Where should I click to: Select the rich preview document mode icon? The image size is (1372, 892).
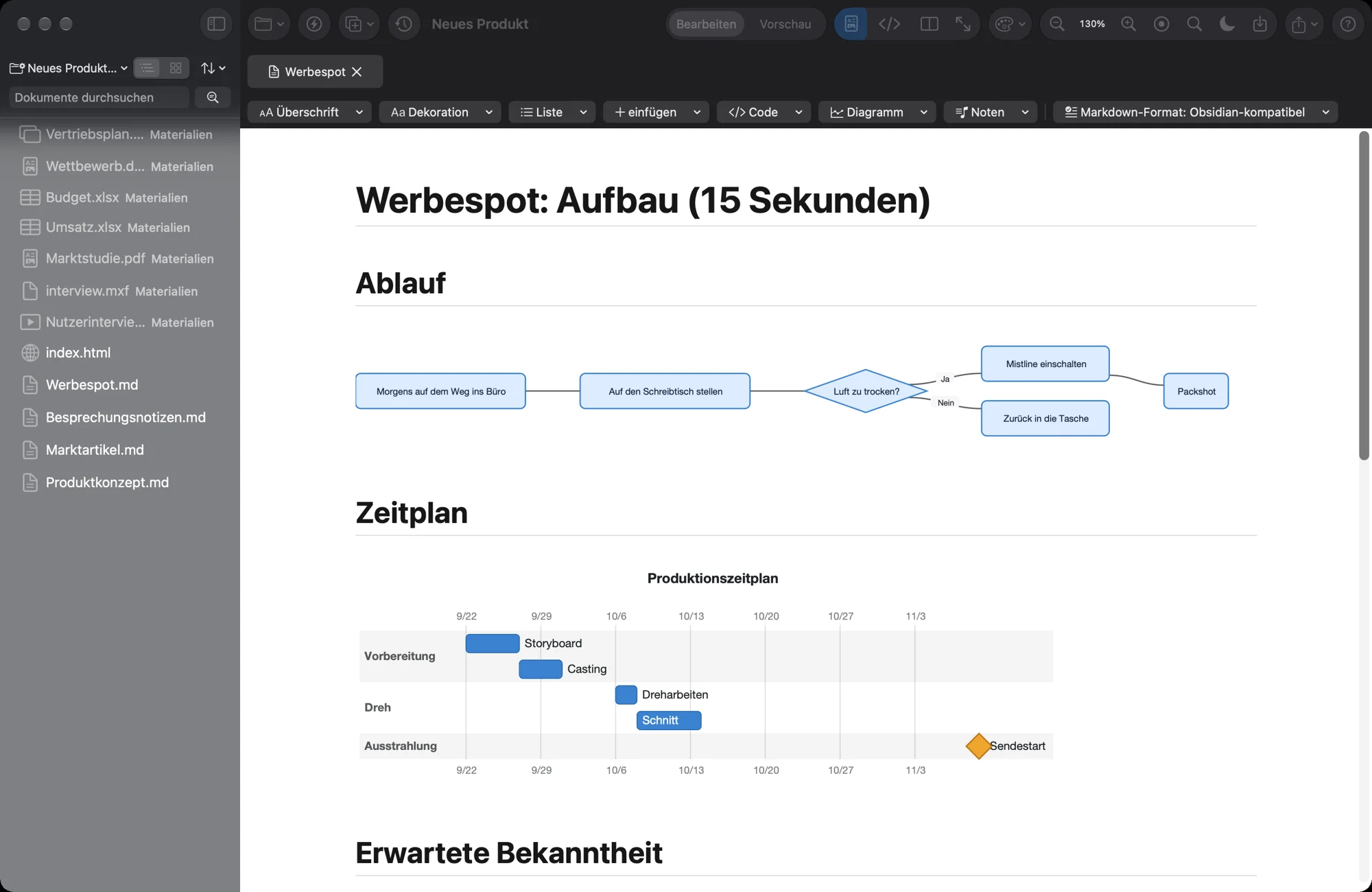[x=851, y=24]
